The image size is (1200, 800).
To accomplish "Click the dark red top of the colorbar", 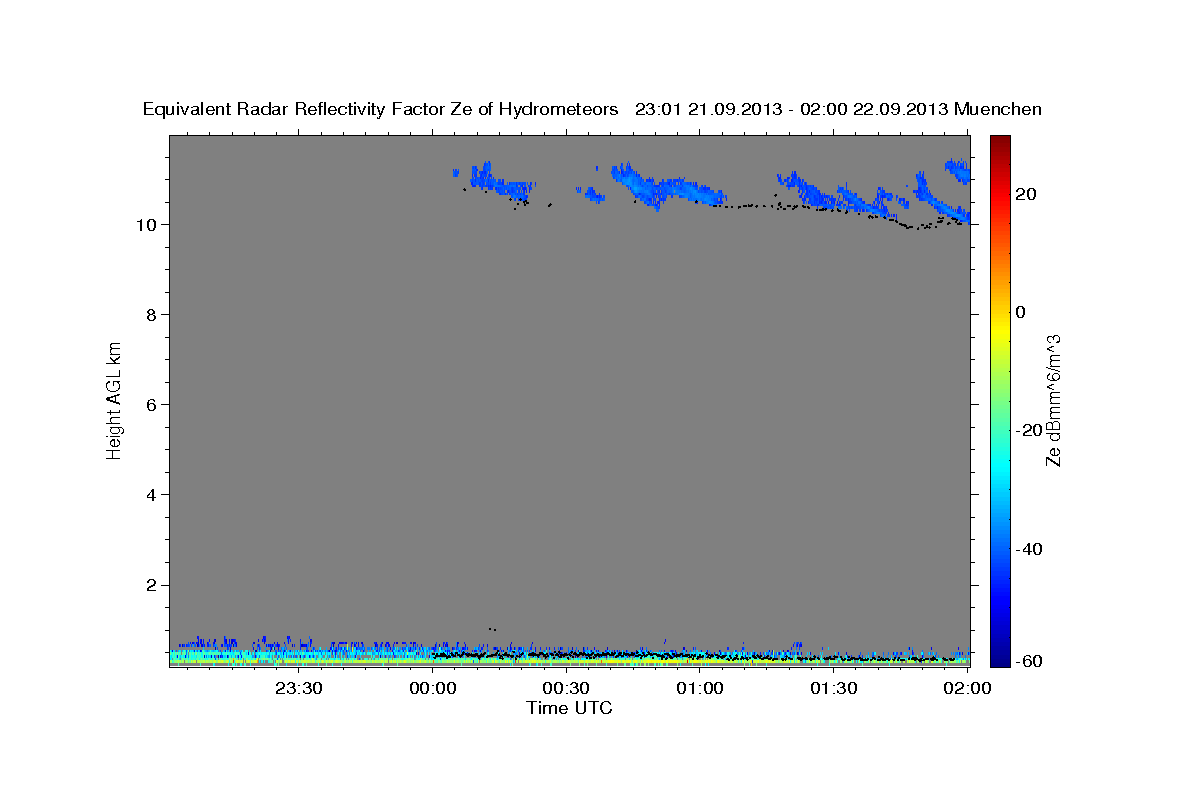I will pos(1002,143).
